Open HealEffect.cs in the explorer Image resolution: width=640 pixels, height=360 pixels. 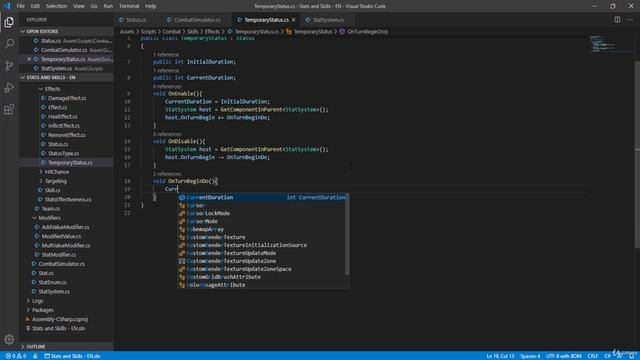coord(62,117)
